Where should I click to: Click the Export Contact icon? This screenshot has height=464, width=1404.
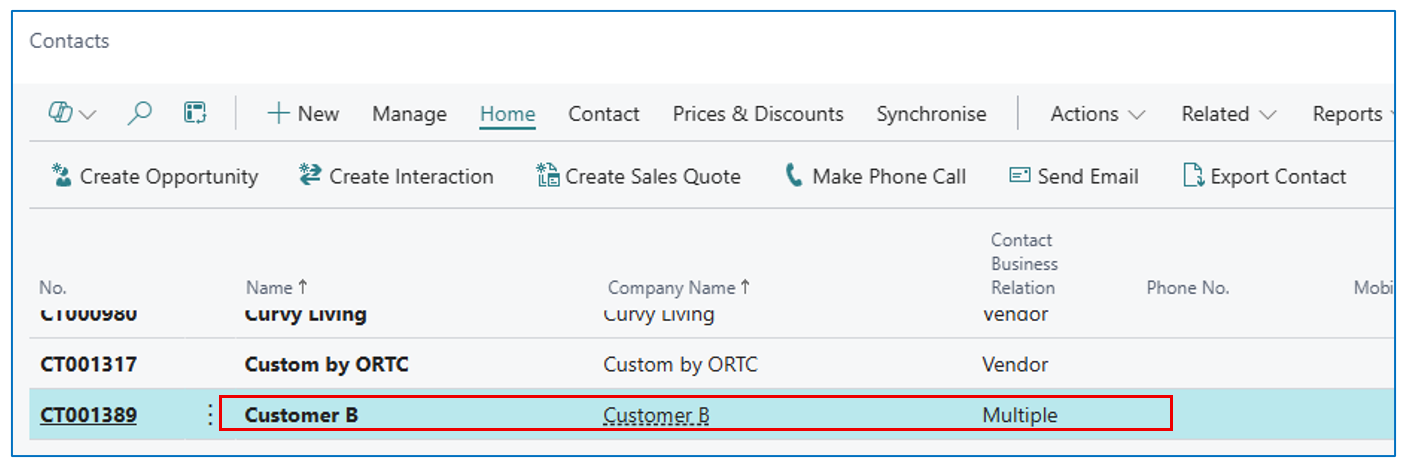click(x=1192, y=177)
